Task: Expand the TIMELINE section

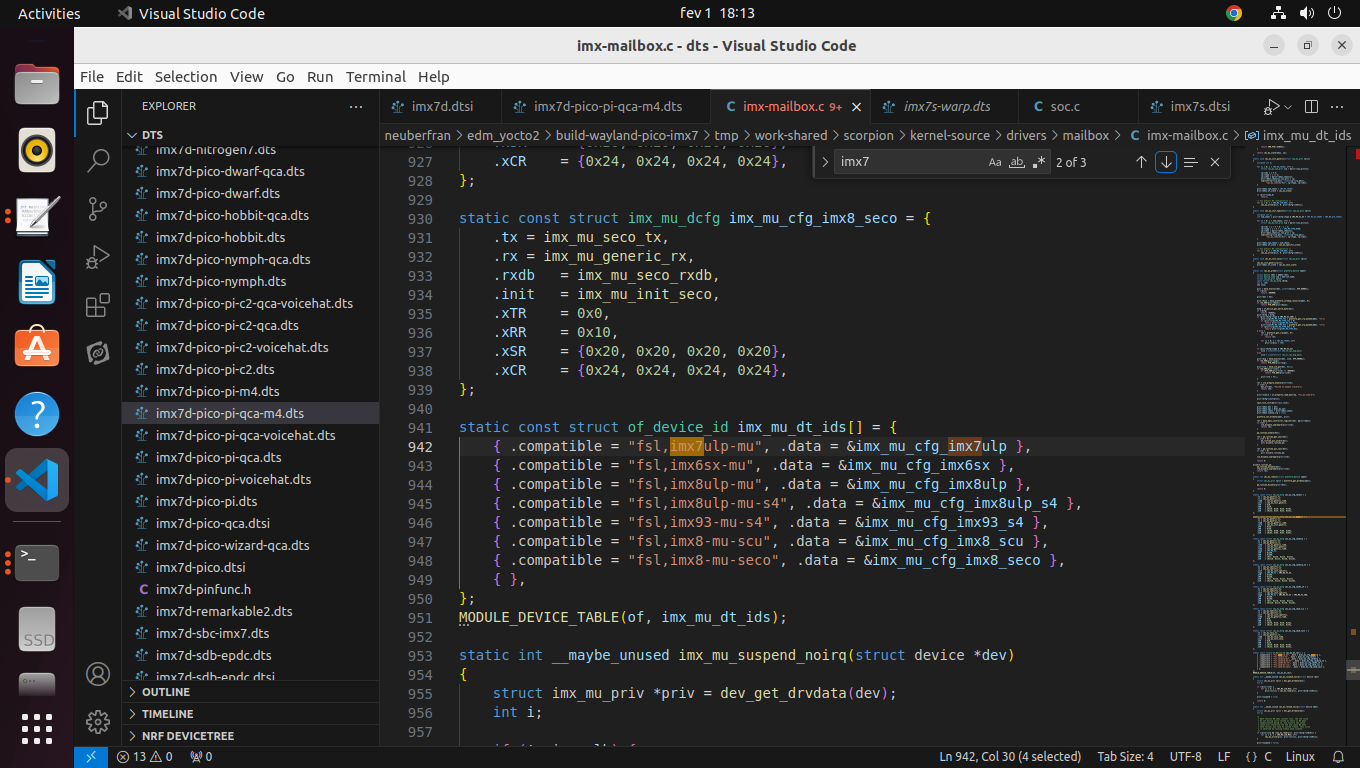Action: pyautogui.click(x=165, y=713)
